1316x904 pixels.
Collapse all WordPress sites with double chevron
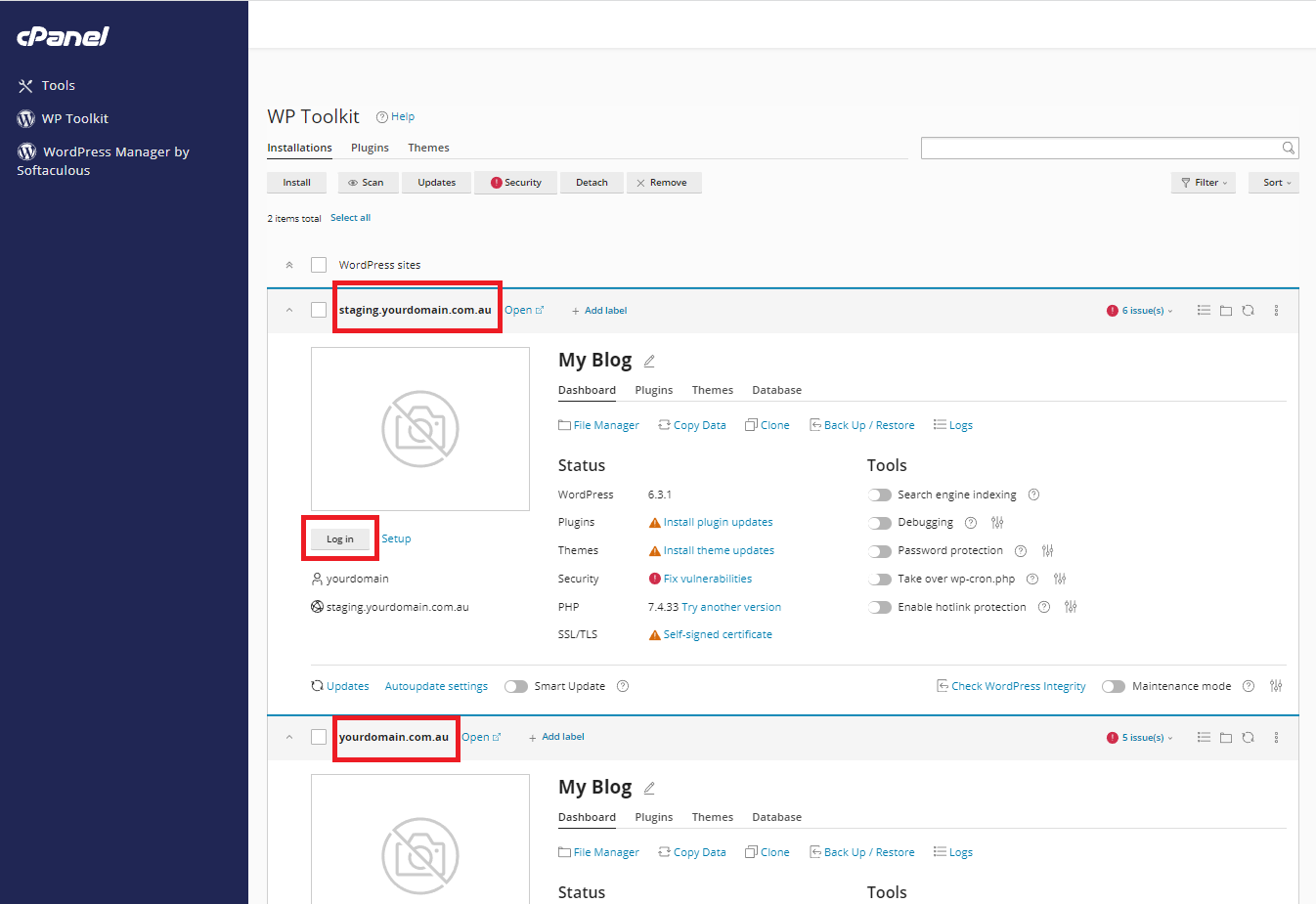click(289, 265)
